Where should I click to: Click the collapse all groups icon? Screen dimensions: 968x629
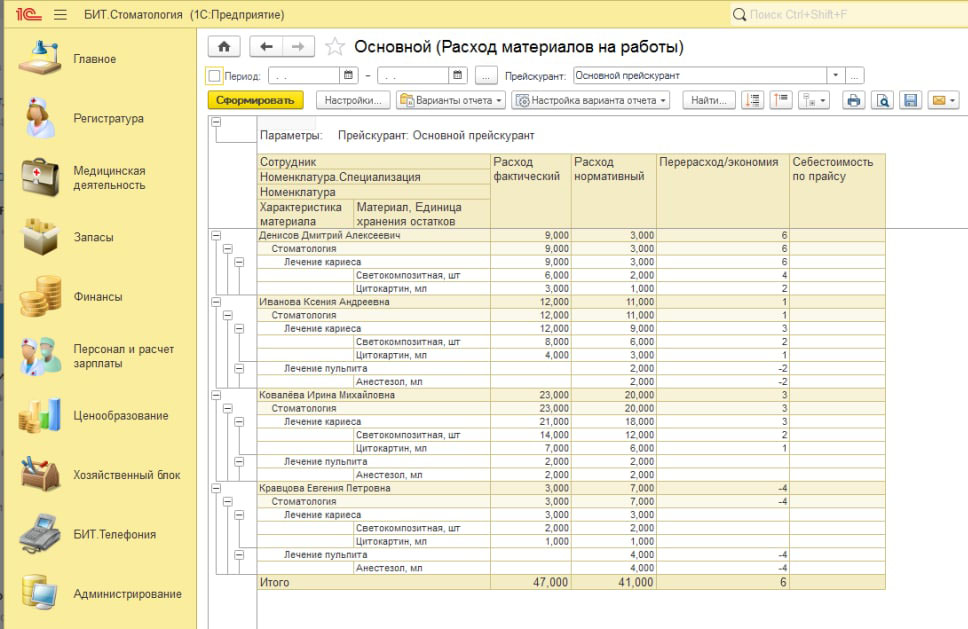781,100
